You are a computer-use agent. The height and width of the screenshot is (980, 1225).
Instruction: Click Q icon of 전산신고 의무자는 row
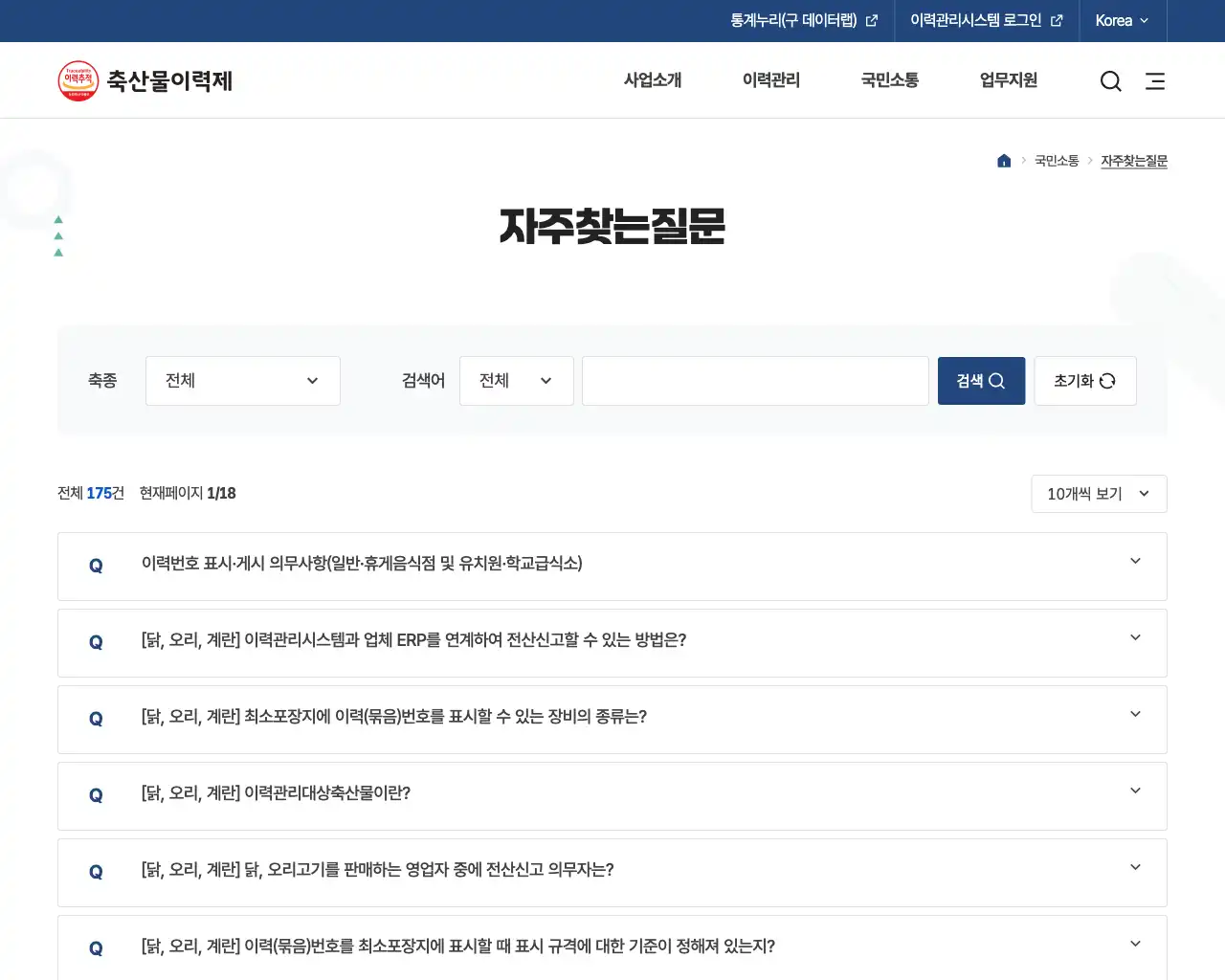click(96, 872)
